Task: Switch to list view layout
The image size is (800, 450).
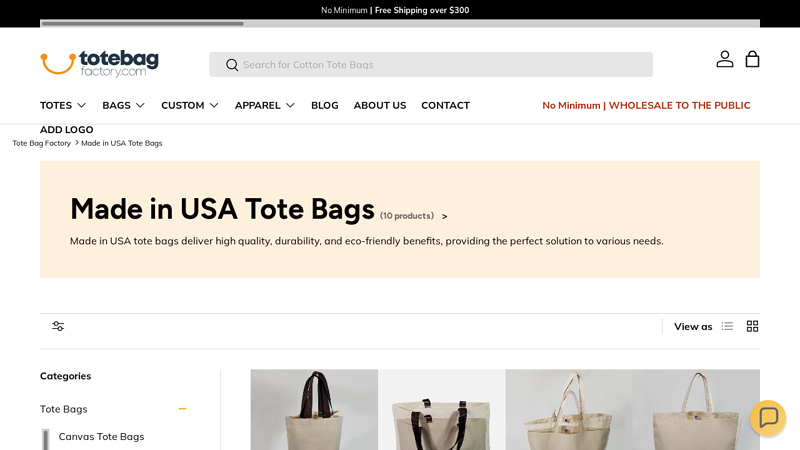Action: pos(727,326)
